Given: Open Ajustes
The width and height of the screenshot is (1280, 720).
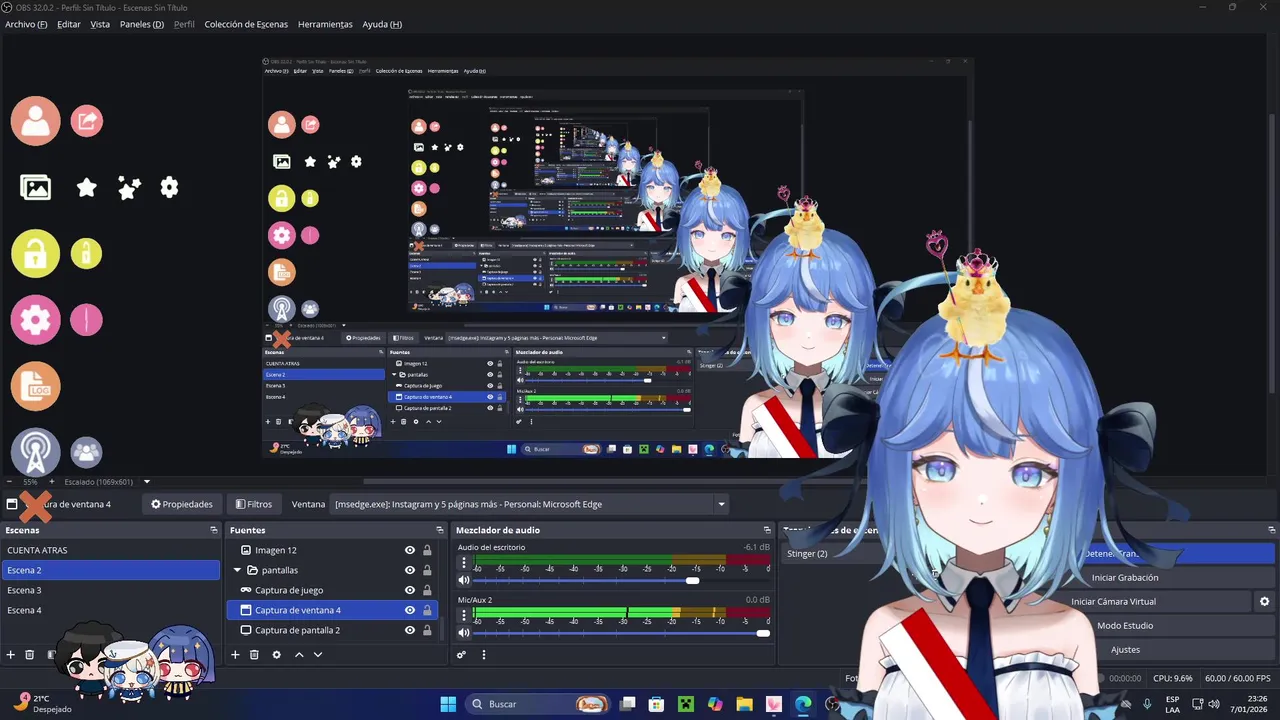Looking at the screenshot, I should tap(1125, 650).
